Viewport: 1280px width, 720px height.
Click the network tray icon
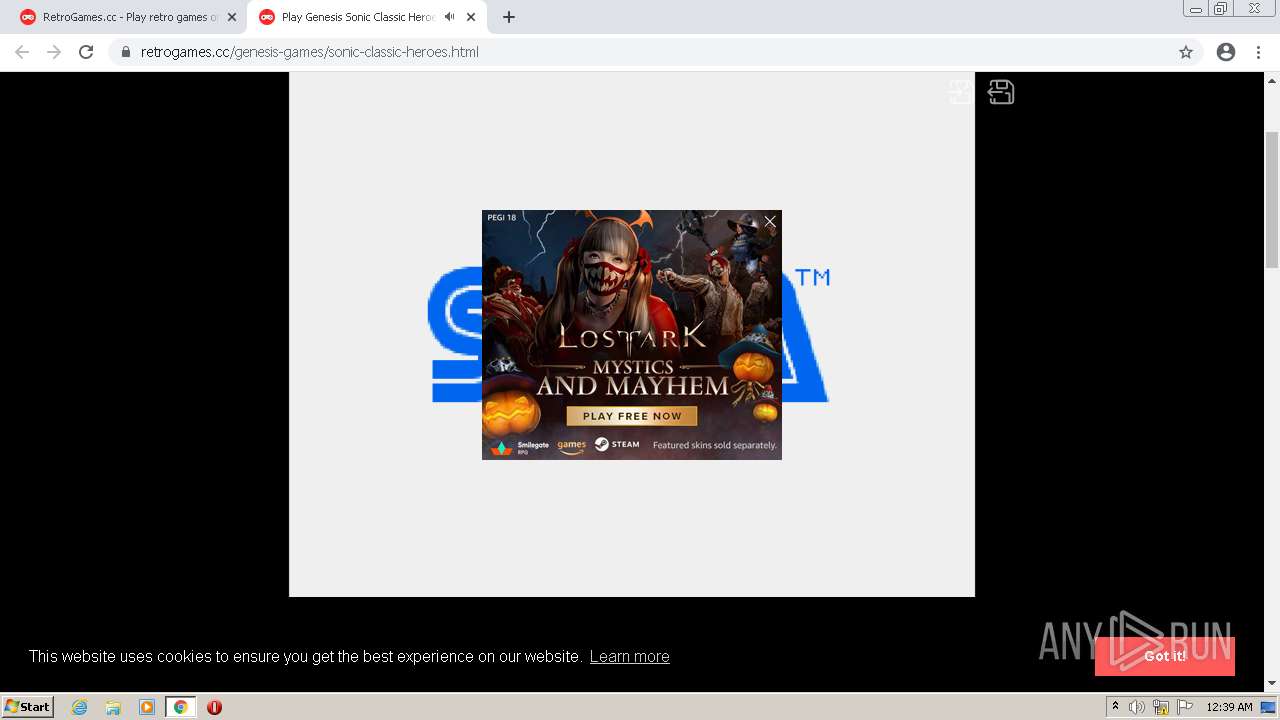coord(1160,707)
